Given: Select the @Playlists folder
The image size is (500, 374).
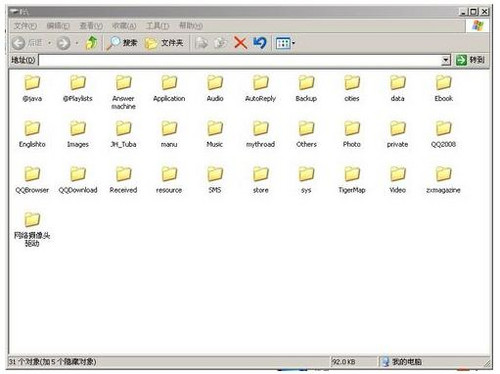Looking at the screenshot, I should click(78, 88).
